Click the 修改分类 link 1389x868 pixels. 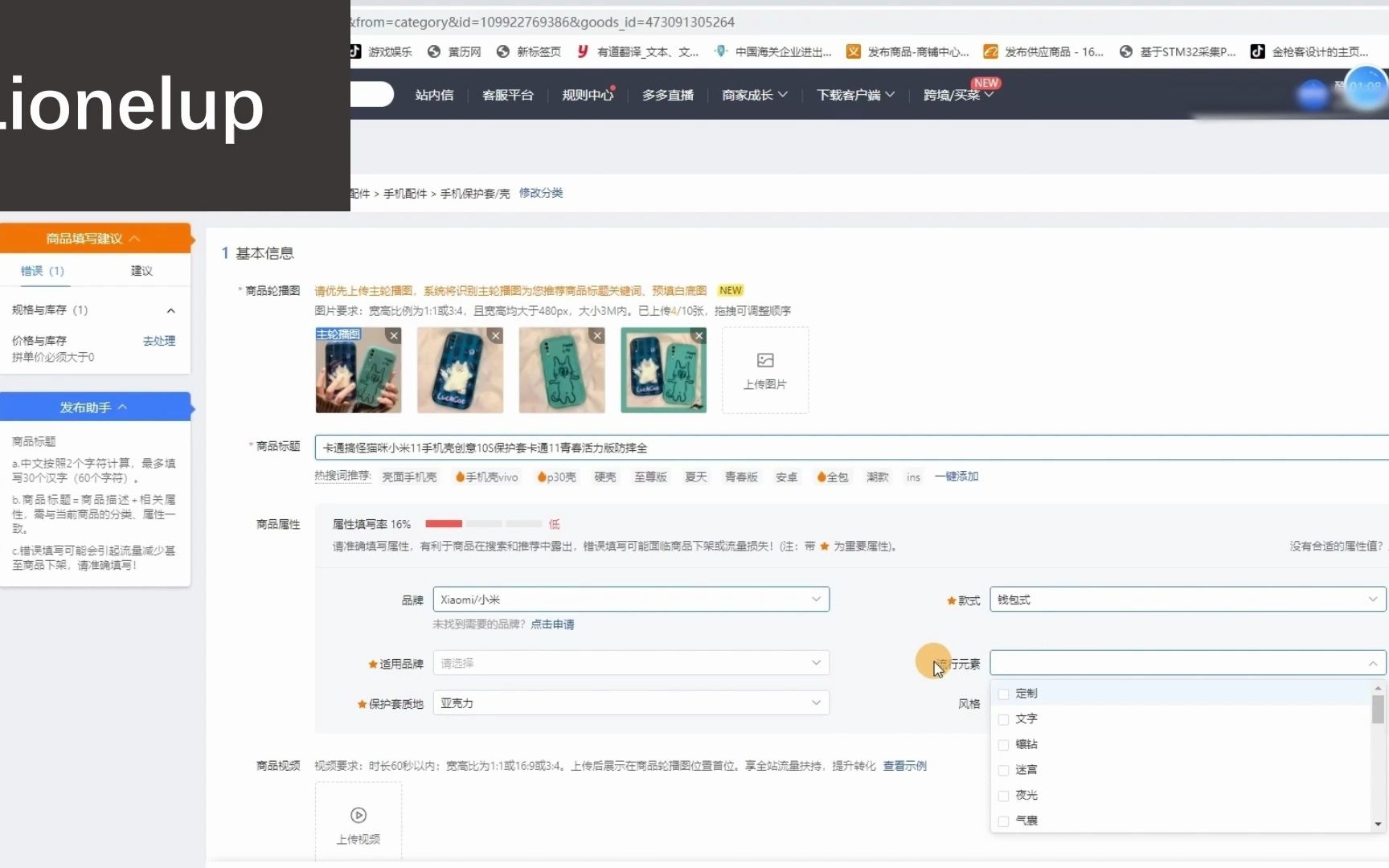(x=541, y=193)
